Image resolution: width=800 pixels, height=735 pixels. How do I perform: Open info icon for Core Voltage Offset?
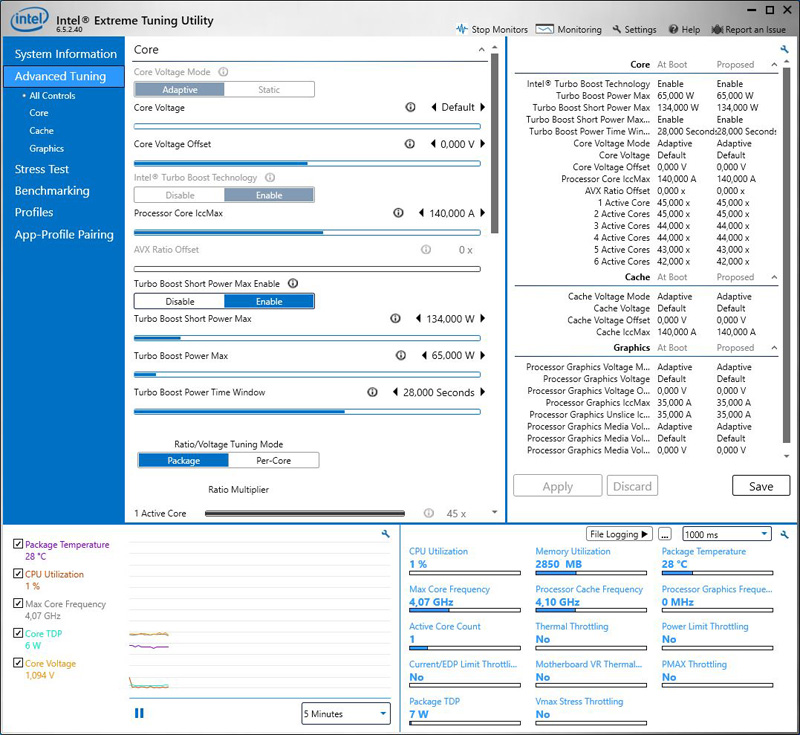coord(410,144)
